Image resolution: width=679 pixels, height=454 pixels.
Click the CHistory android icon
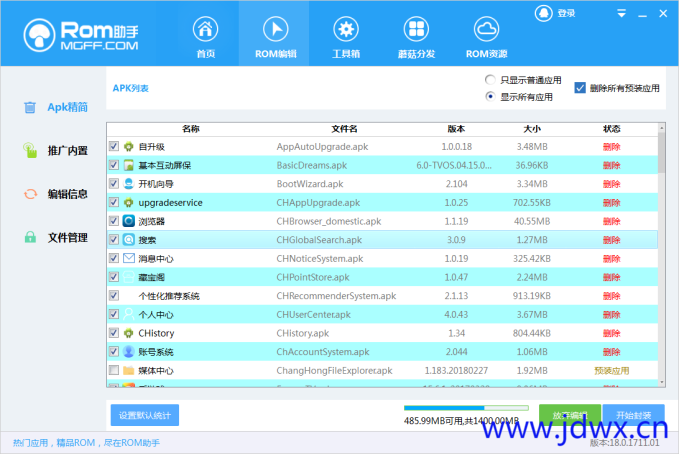point(129,333)
